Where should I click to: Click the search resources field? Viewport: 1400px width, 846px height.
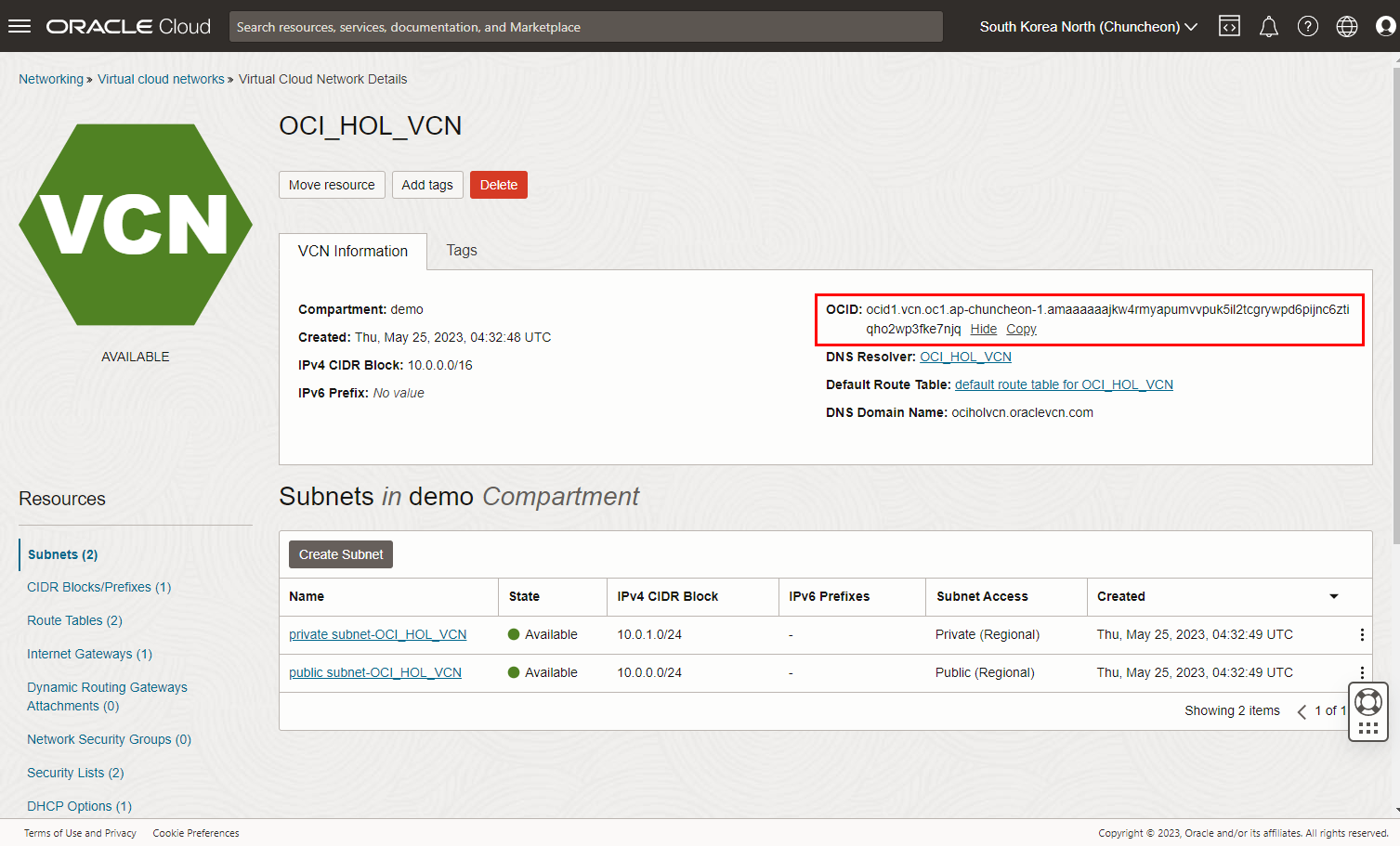(x=585, y=26)
